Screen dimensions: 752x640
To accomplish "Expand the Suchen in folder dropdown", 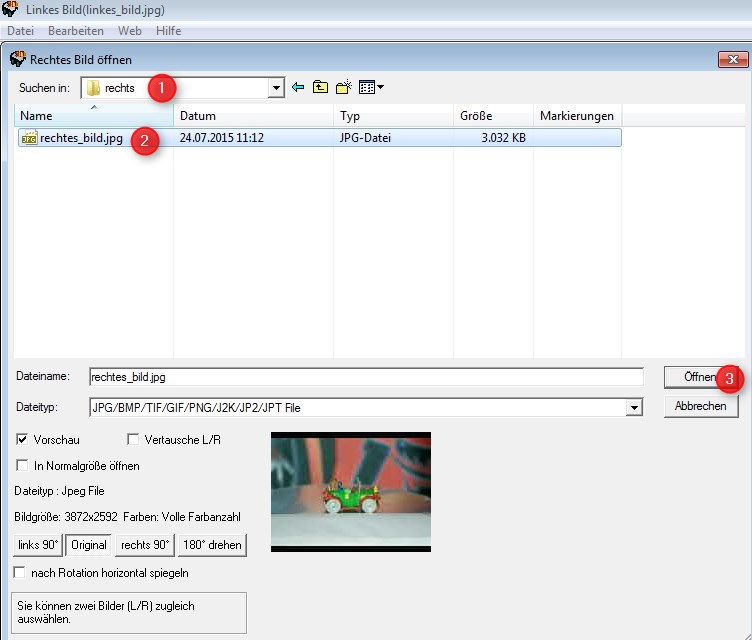I will click(x=276, y=88).
